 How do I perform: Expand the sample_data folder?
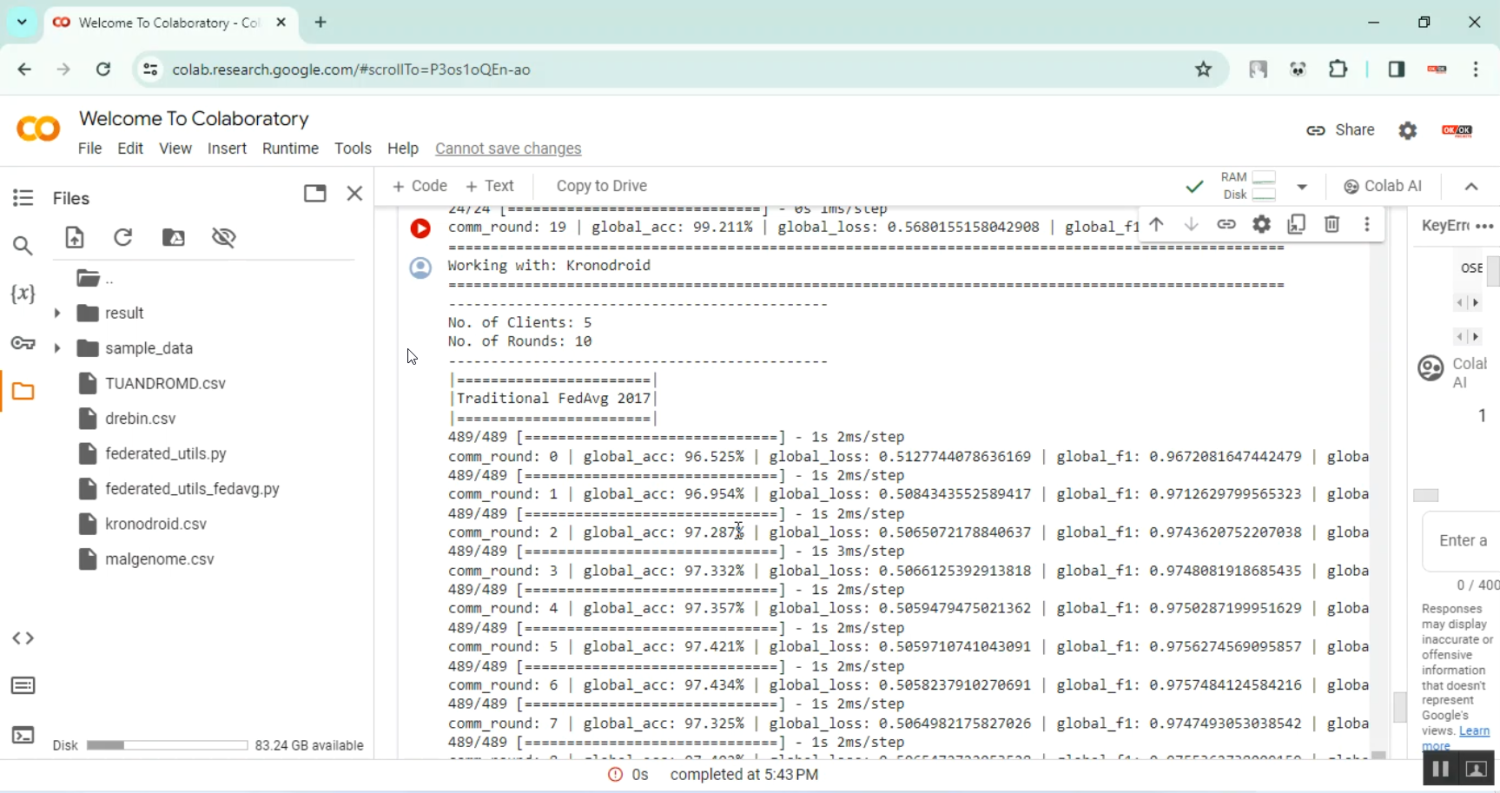(x=57, y=348)
